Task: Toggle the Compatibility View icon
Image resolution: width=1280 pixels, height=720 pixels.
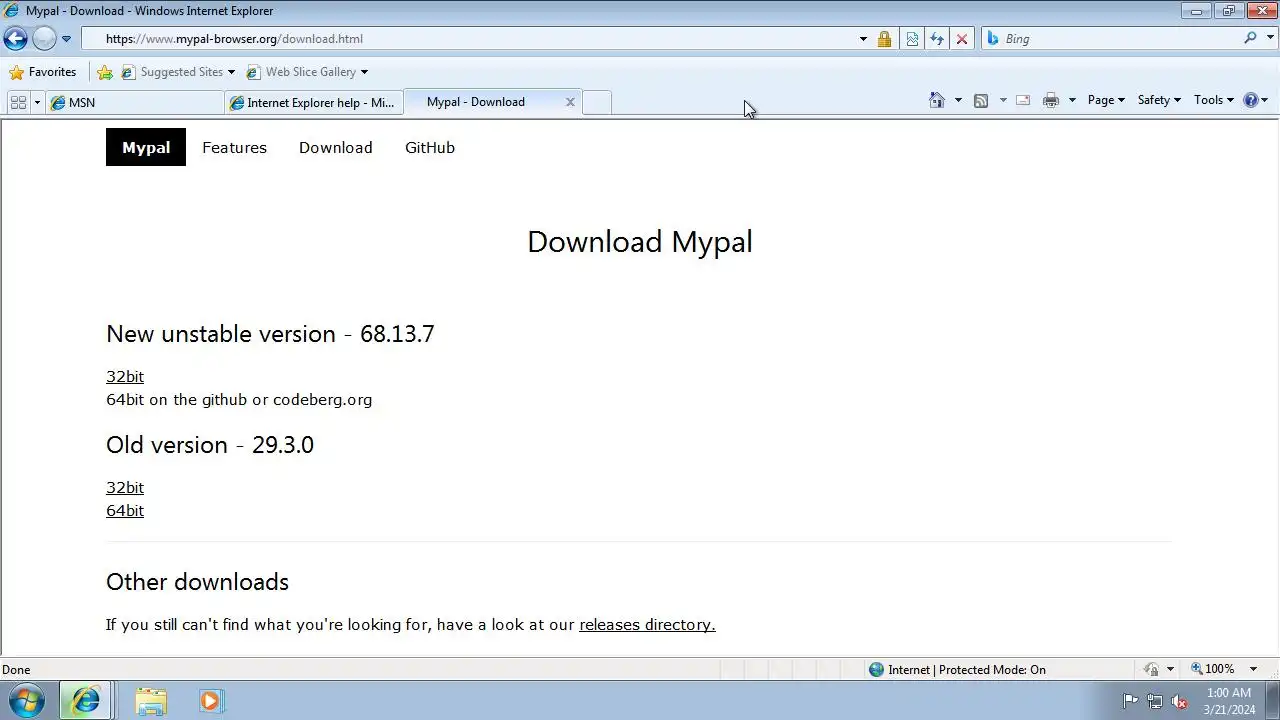Action: [x=912, y=39]
